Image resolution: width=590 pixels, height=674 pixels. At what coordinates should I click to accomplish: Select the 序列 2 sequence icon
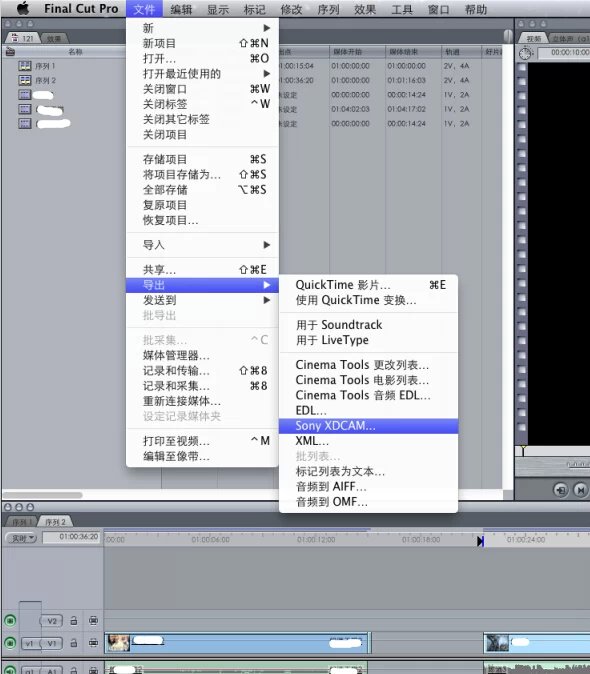click(x=25, y=80)
